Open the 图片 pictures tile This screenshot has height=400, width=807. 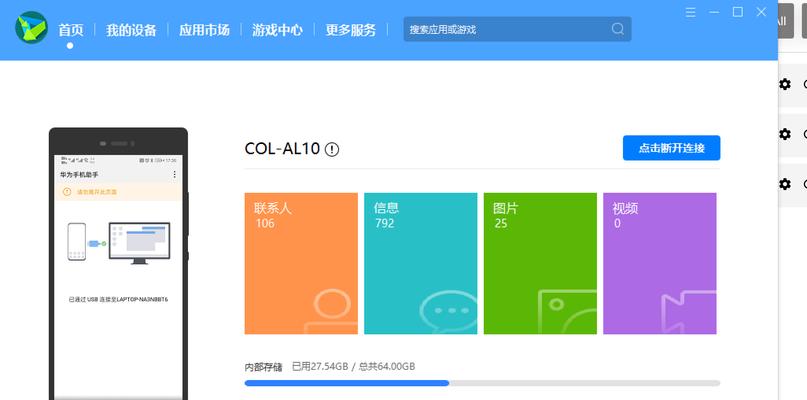540,264
